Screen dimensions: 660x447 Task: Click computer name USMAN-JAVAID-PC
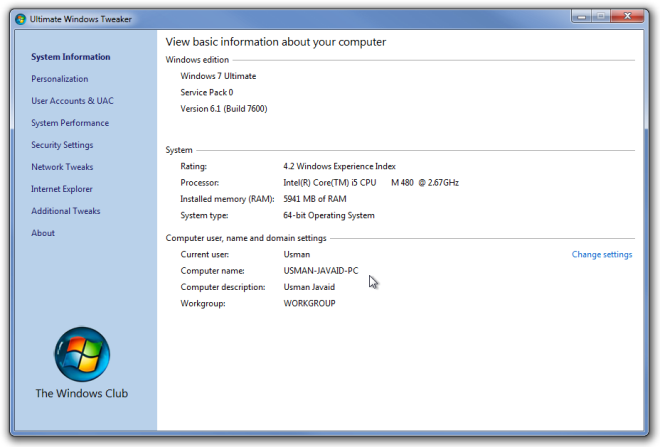(321, 271)
